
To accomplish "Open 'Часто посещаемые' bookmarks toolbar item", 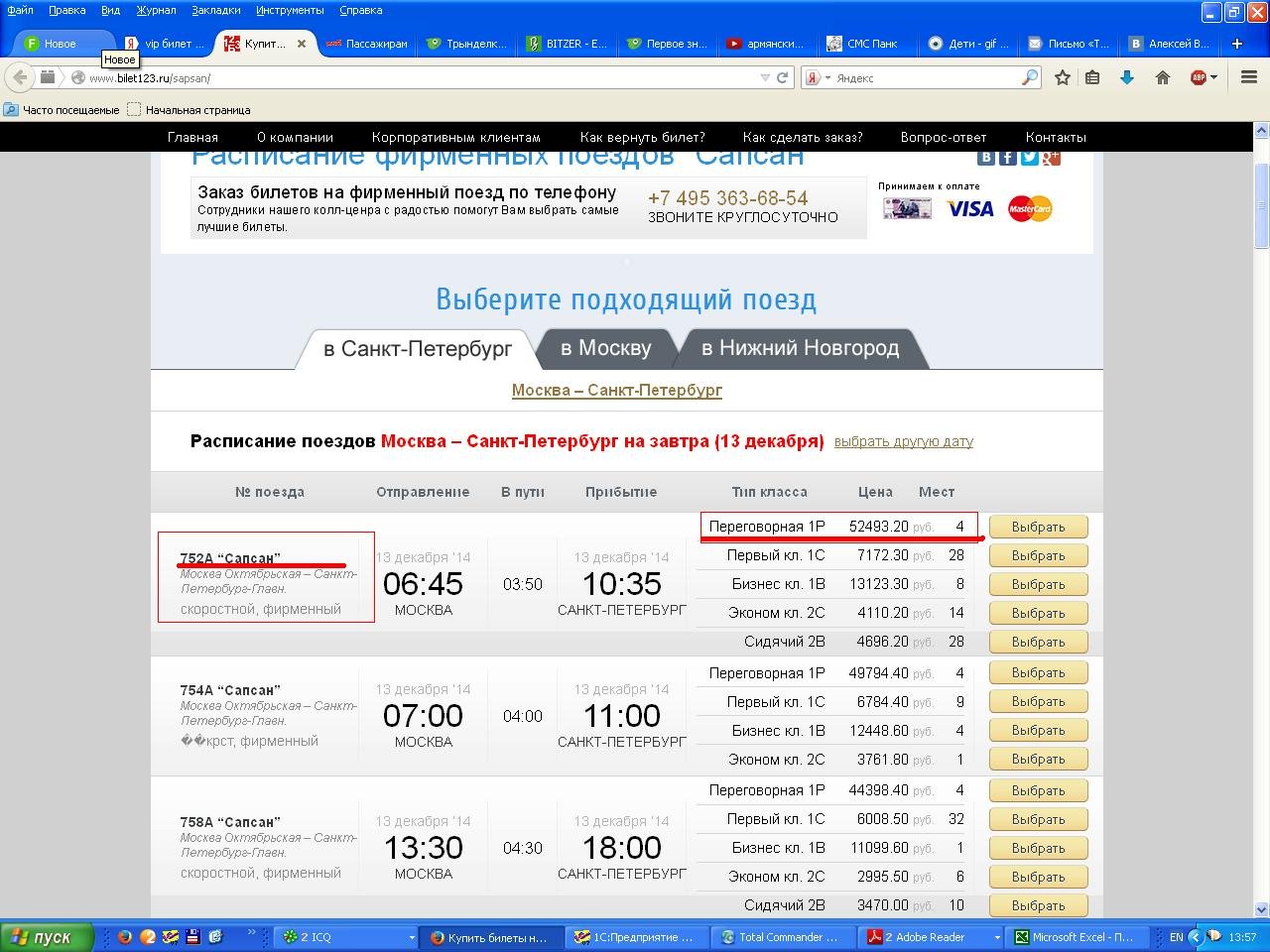I will (x=62, y=110).
